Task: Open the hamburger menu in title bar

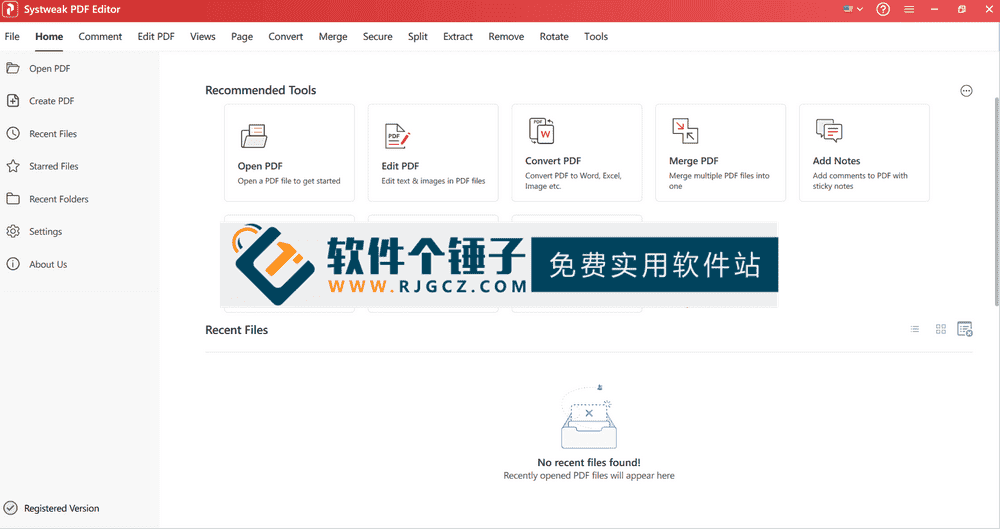Action: [x=909, y=9]
